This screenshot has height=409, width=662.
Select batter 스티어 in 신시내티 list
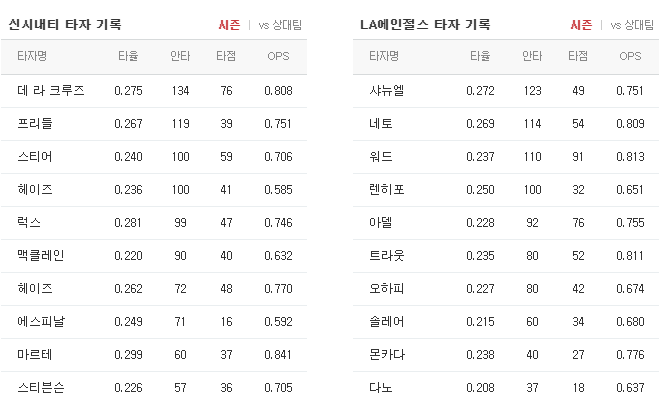click(x=35, y=157)
